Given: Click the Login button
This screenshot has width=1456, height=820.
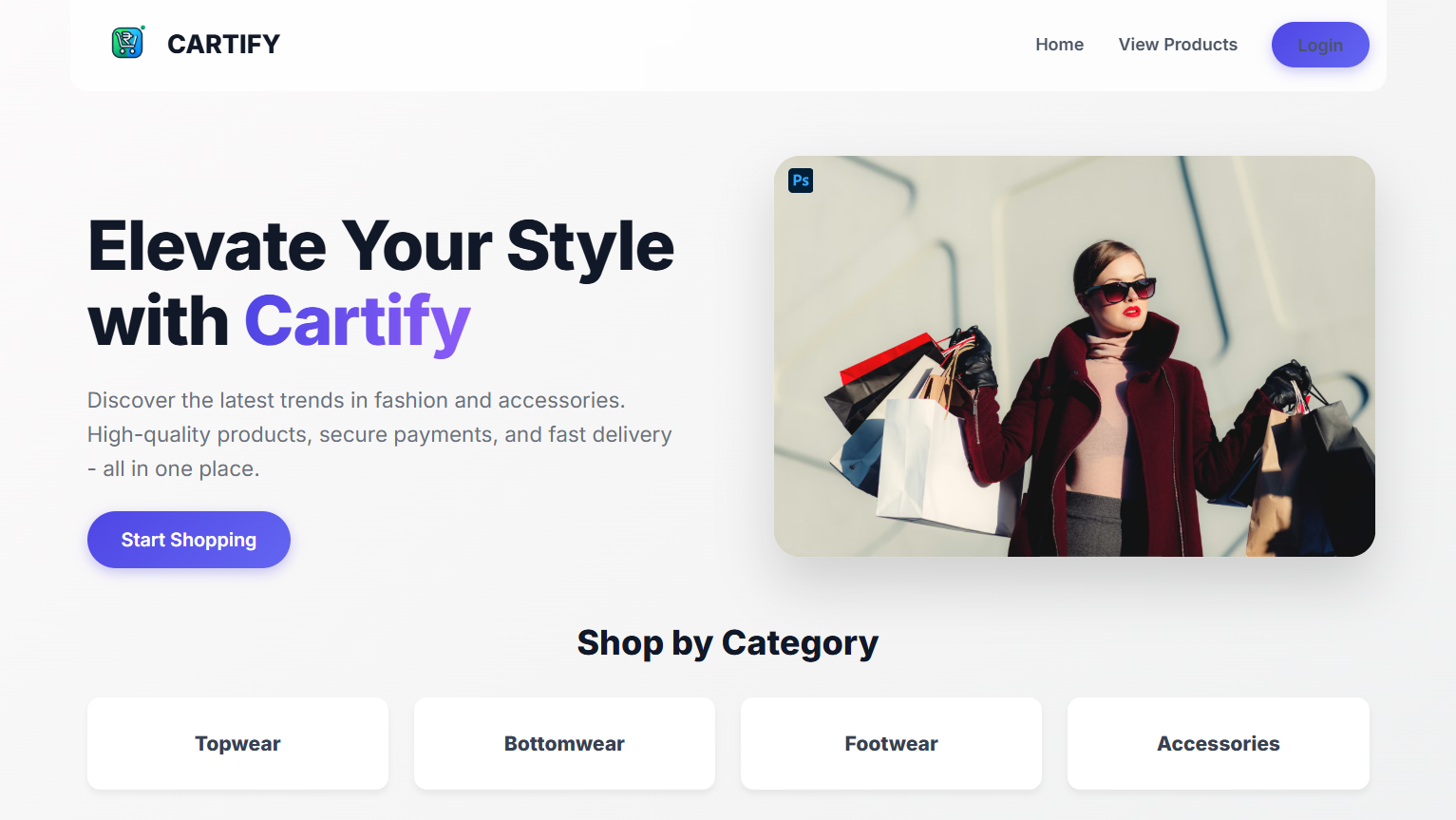Looking at the screenshot, I should point(1320,45).
